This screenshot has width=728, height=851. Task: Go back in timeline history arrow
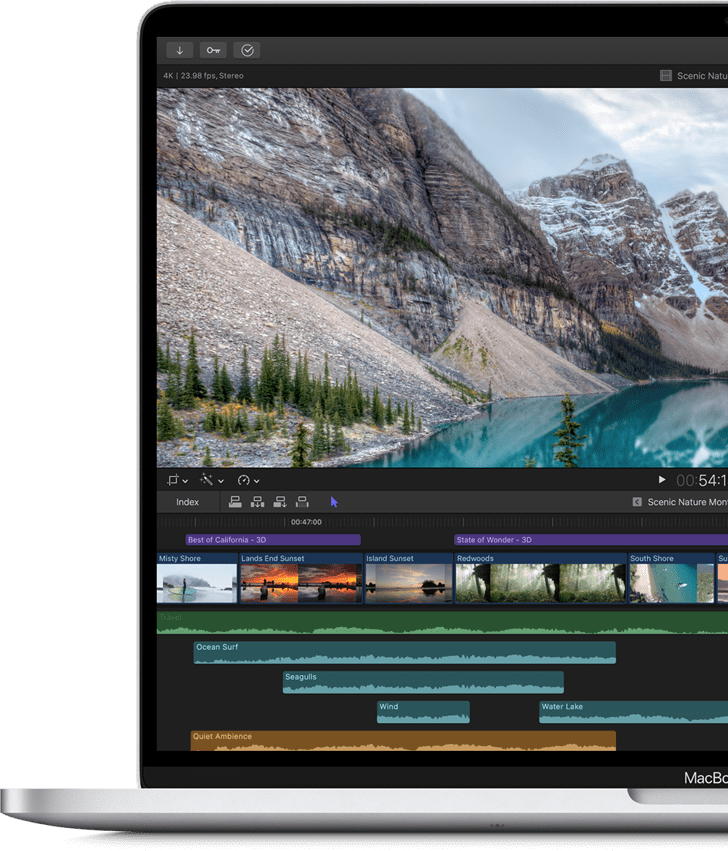(637, 502)
